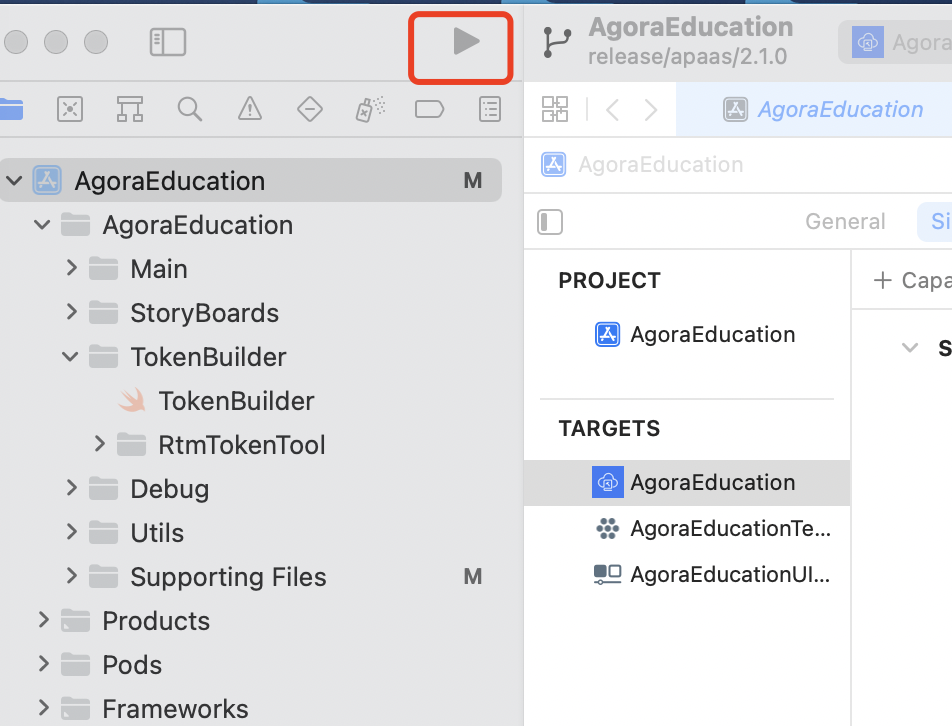Collapse the root AgoraEducation project chevron
This screenshot has height=726, width=952.
pos(14,181)
